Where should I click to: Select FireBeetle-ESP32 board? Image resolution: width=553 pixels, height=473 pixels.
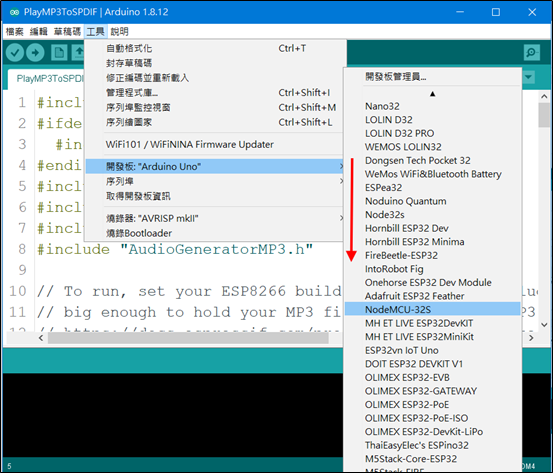coord(433,255)
